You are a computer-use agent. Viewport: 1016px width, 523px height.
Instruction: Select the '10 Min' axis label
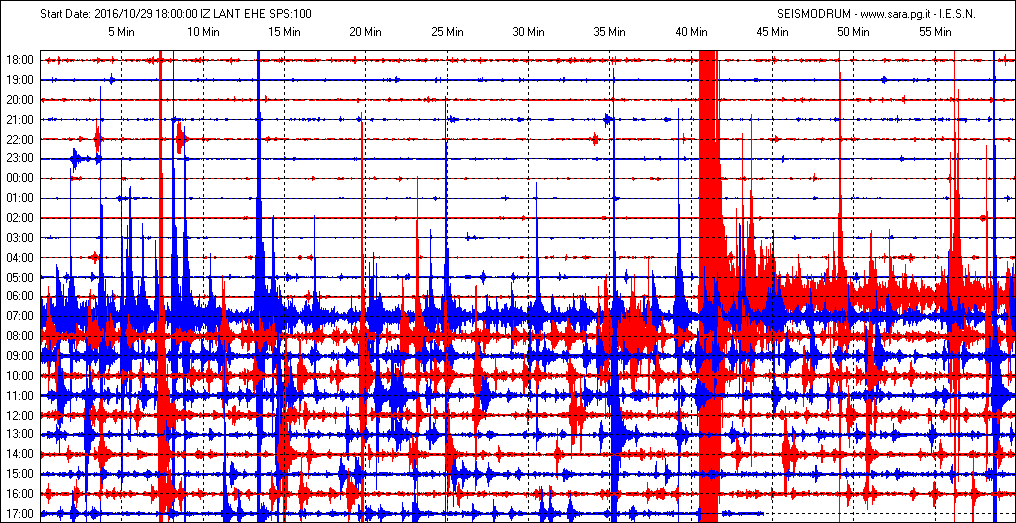click(202, 31)
